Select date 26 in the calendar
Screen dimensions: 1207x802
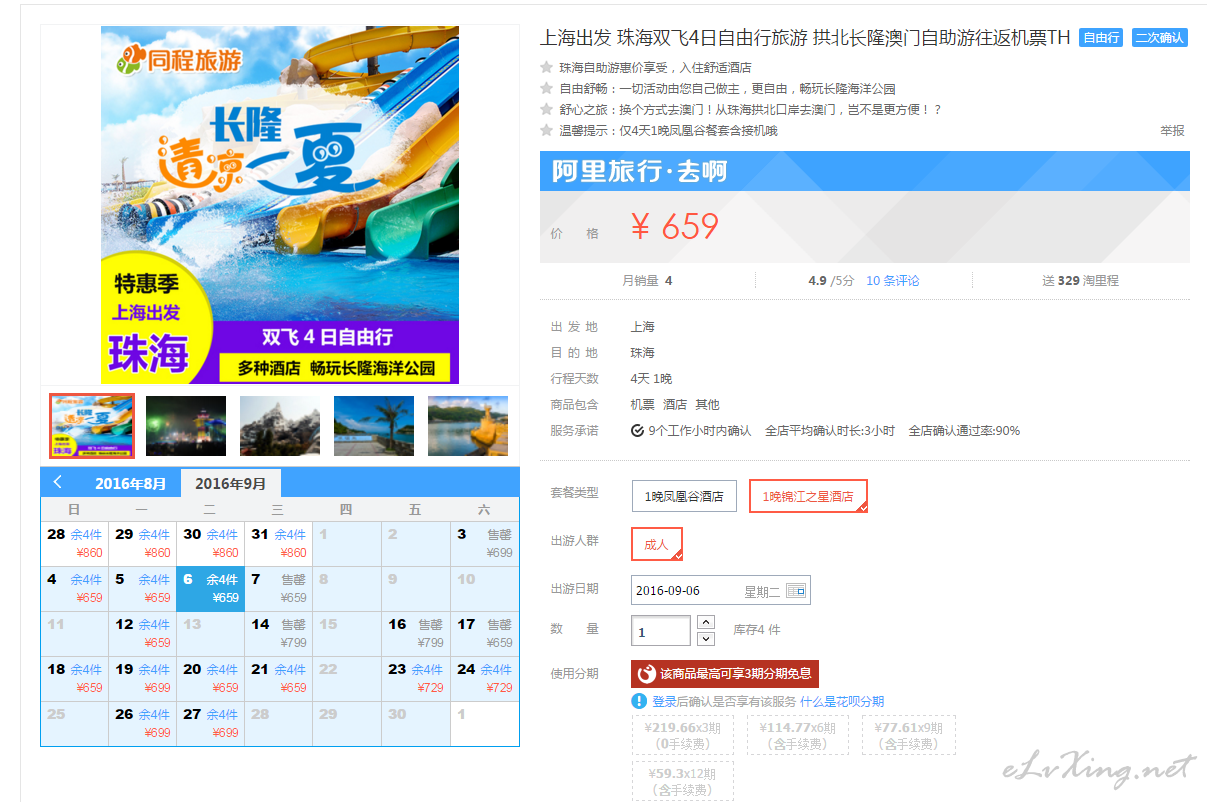point(143,724)
